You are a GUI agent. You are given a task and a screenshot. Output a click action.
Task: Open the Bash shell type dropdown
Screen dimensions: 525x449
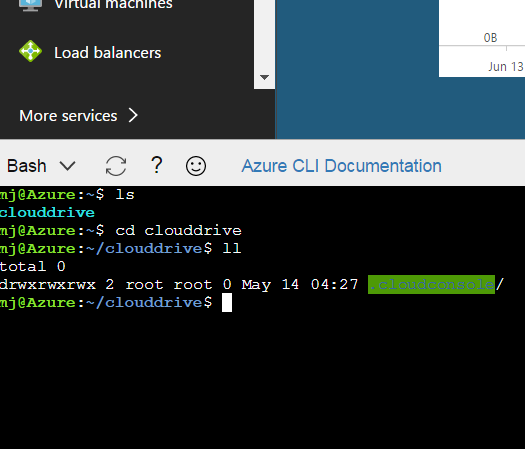pyautogui.click(x=42, y=166)
